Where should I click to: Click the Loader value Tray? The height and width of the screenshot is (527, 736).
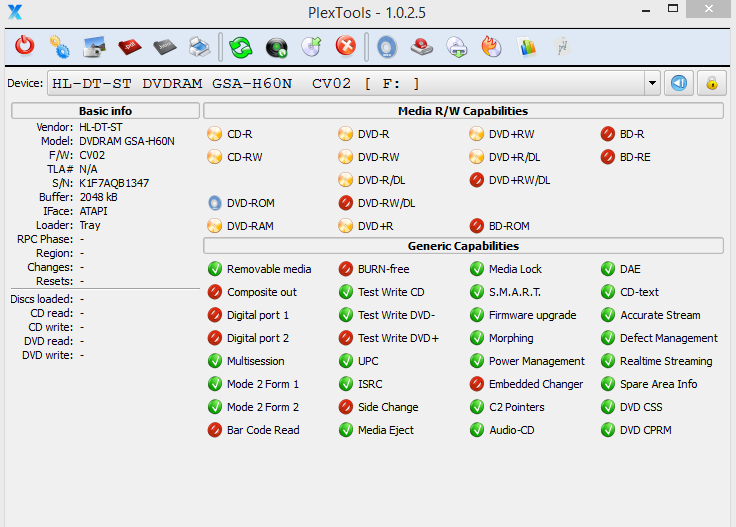tap(90, 225)
